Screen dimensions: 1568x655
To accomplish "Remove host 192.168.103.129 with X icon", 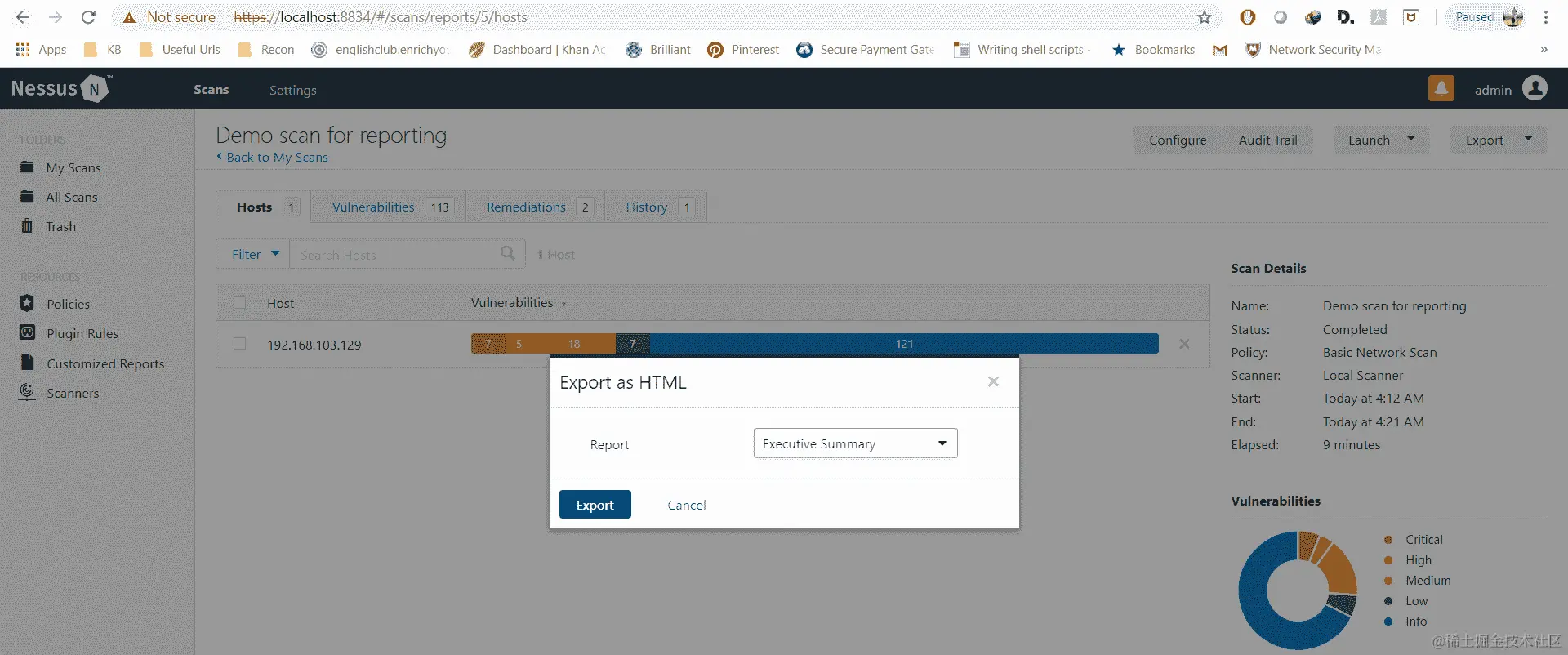I will tap(1184, 344).
